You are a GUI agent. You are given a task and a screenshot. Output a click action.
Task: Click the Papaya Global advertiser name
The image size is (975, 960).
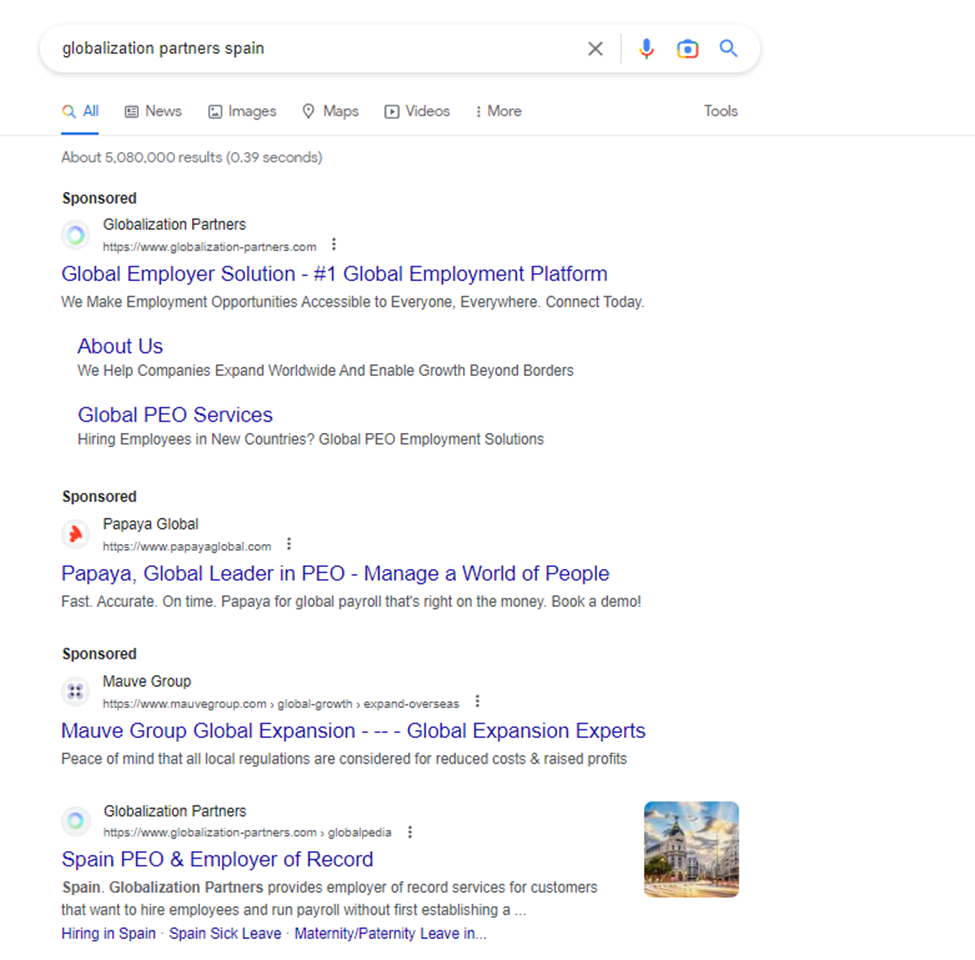click(x=150, y=524)
